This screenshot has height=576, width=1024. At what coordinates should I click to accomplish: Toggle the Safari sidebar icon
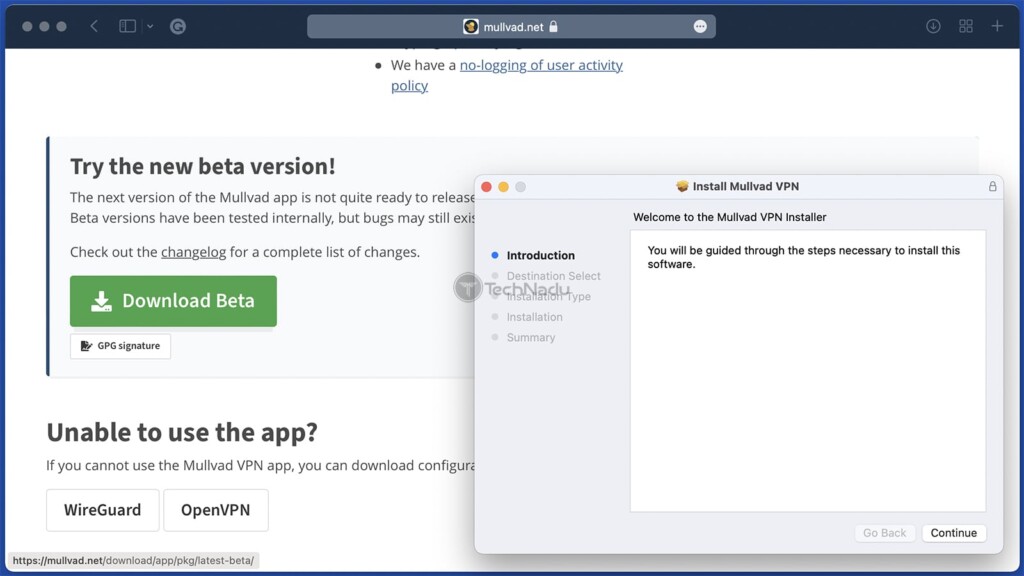127,26
